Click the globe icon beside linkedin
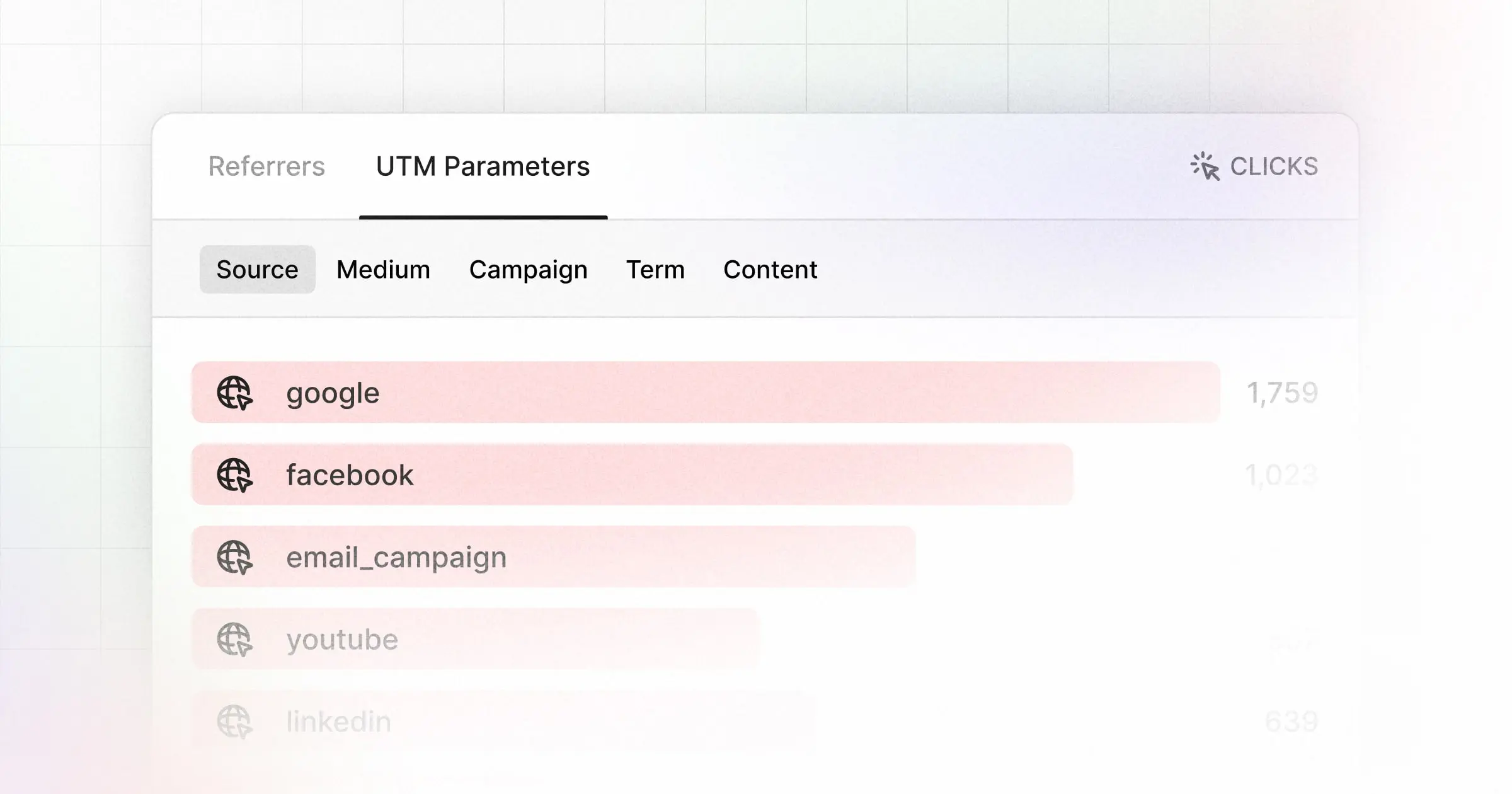 [236, 721]
